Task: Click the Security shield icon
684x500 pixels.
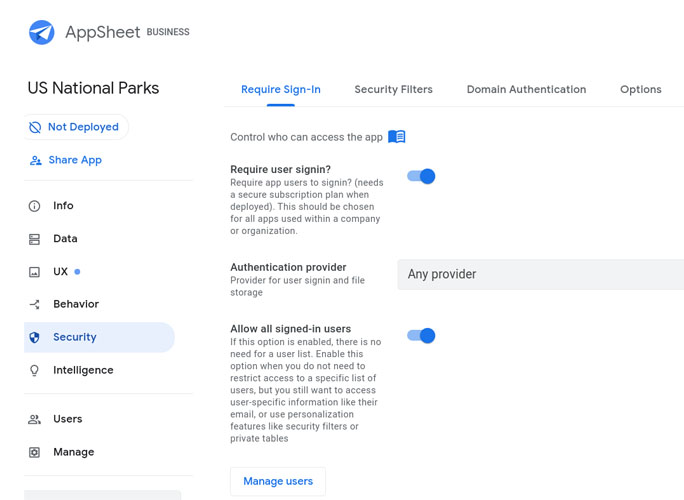Action: point(34,338)
